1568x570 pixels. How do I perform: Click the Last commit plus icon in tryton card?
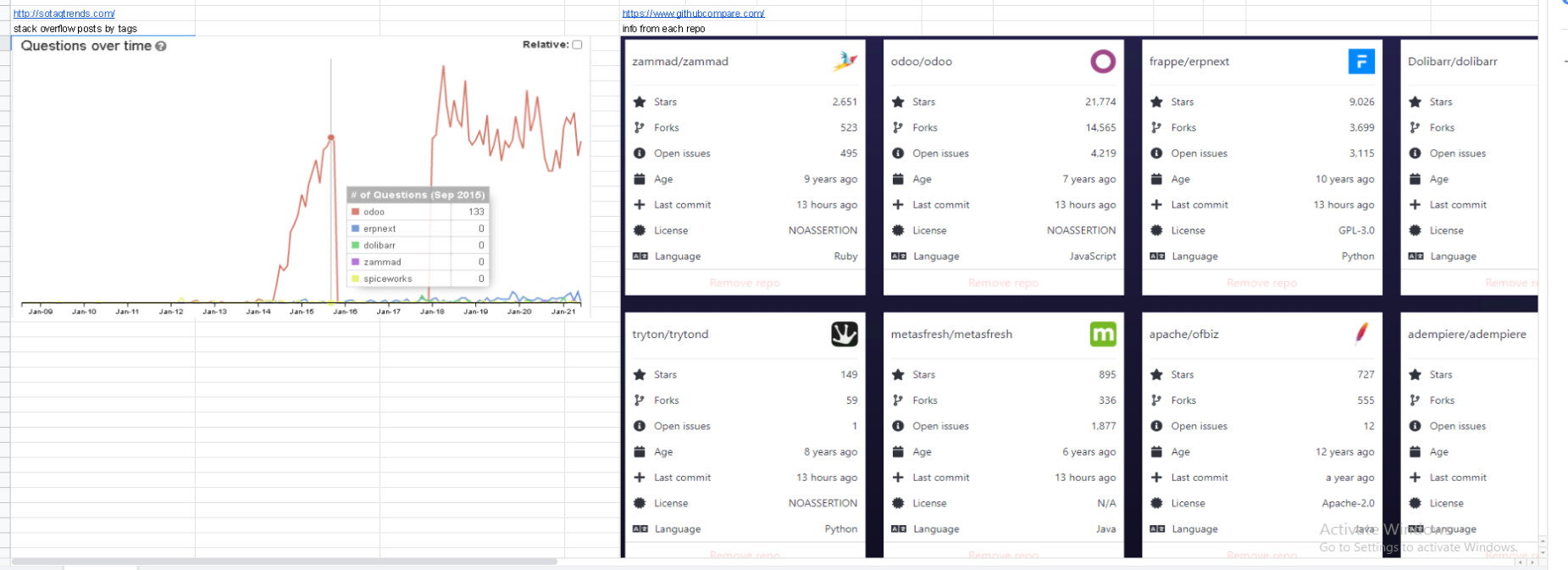click(x=640, y=478)
